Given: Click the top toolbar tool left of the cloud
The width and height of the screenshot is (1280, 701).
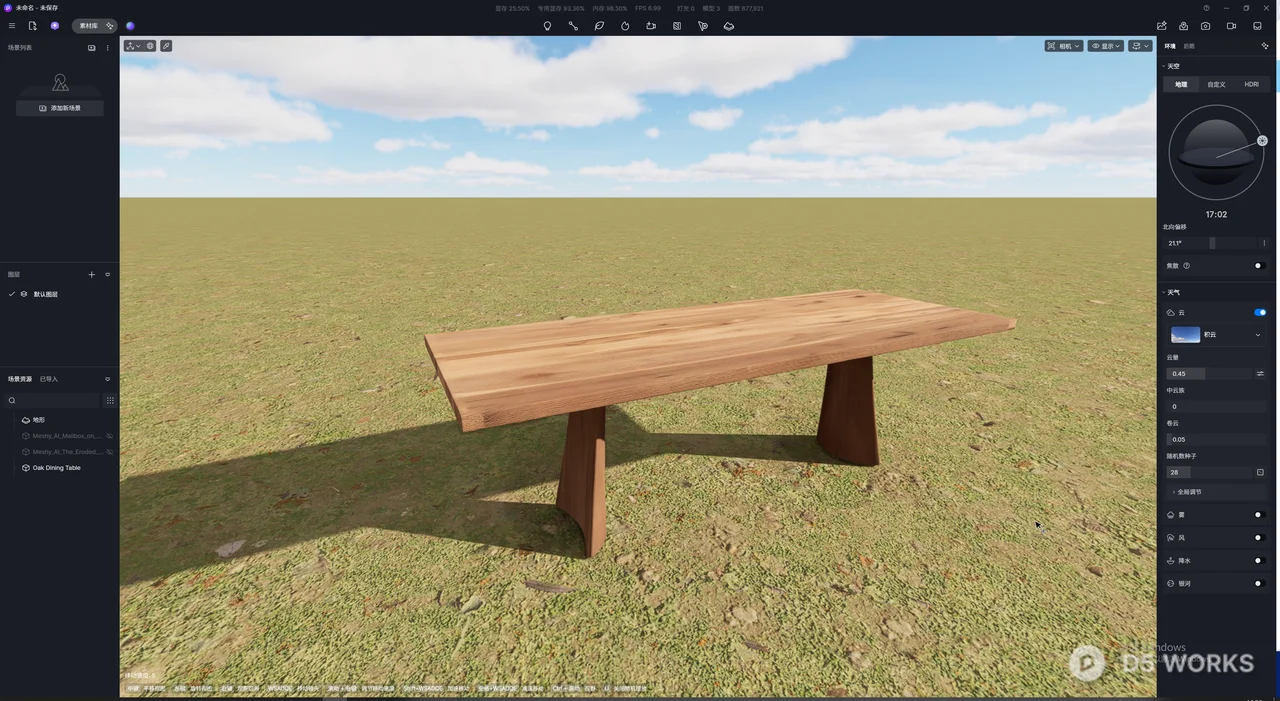Looking at the screenshot, I should point(703,26).
